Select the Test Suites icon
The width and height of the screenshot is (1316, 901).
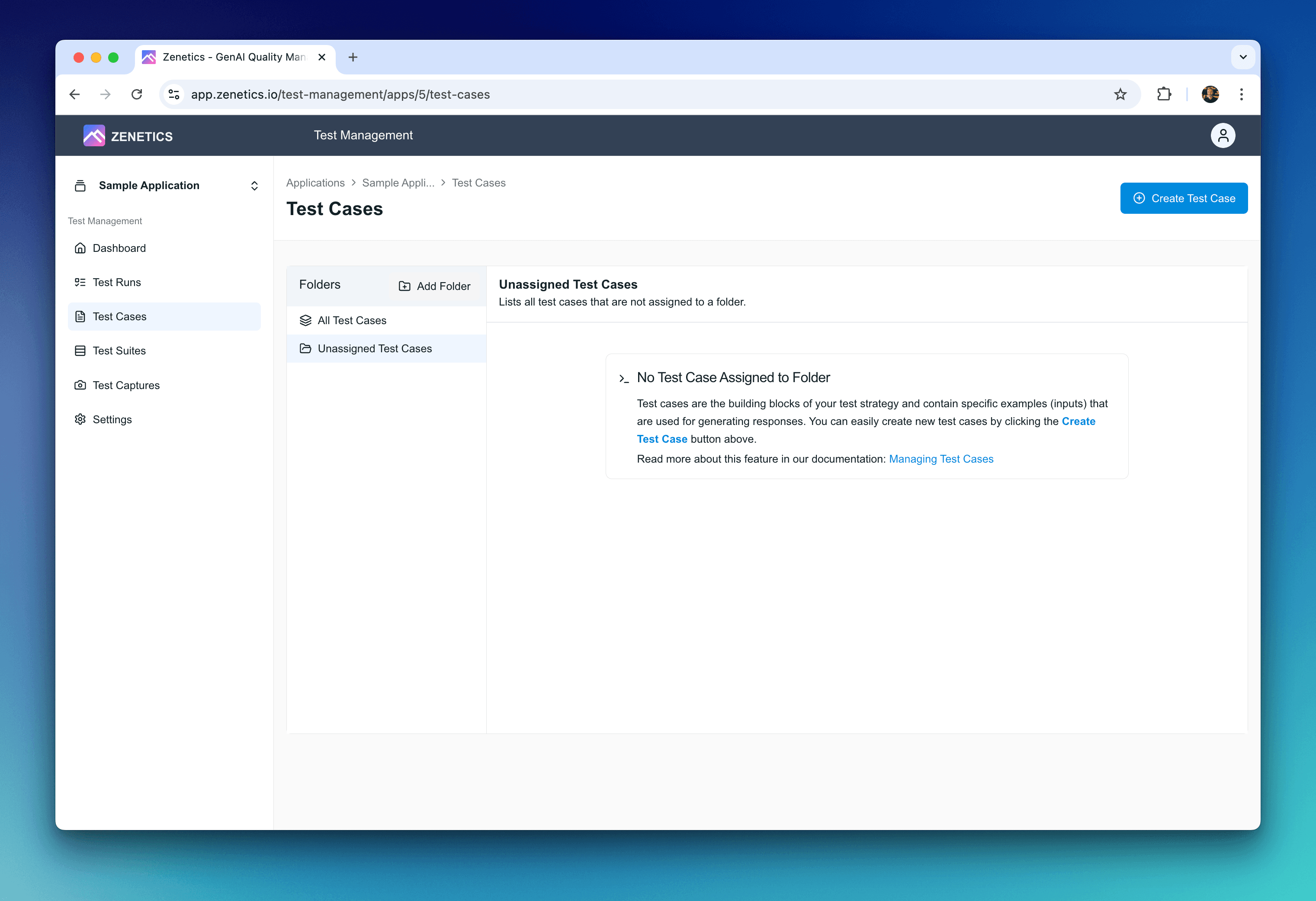click(80, 351)
